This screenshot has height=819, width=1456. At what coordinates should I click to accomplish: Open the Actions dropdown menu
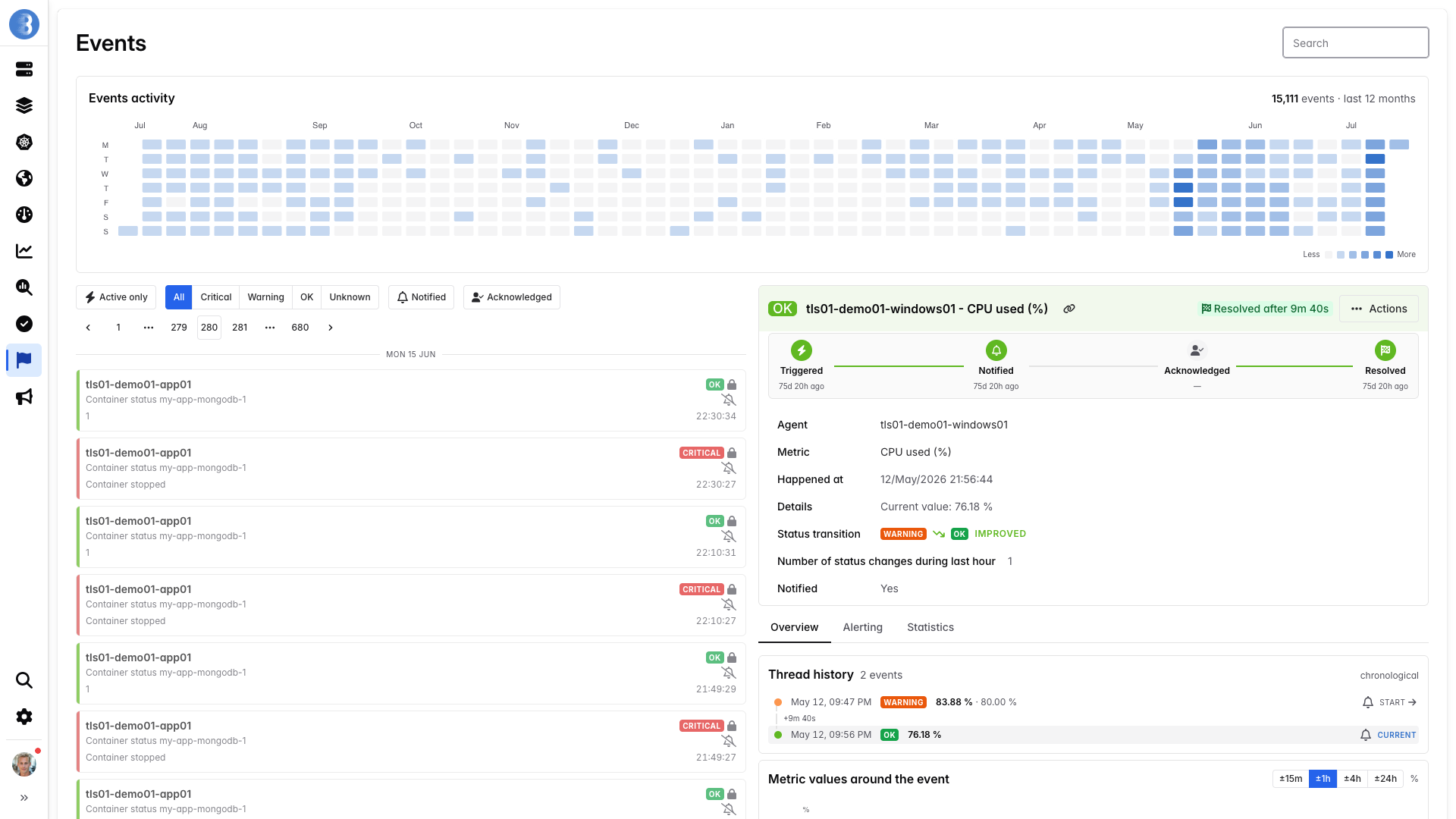1379,309
